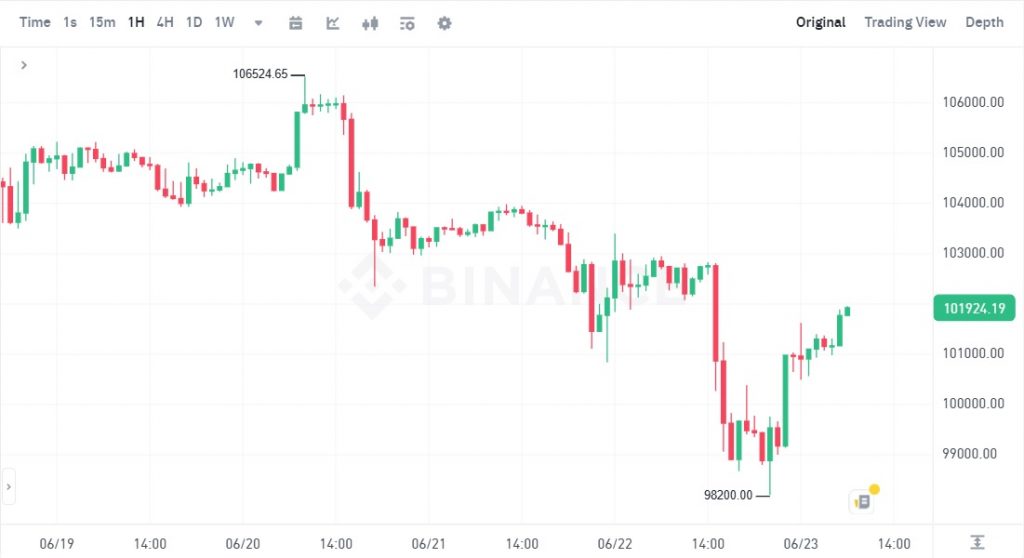Click the news feed icon with yellow dot
Viewport: 1024px width, 558px height.
click(x=861, y=501)
